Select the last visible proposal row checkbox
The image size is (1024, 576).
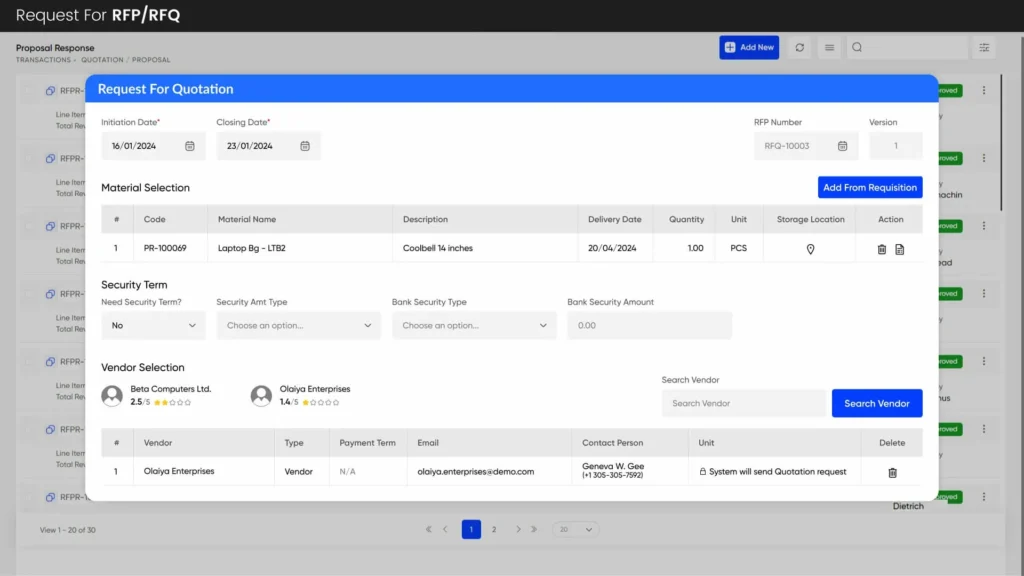[29, 497]
